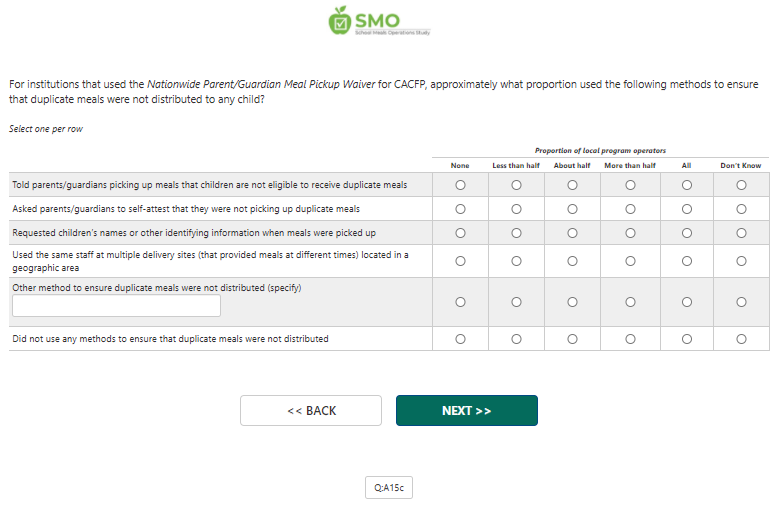Select 'More than half' for same staff row
The image size is (780, 512).
coord(630,261)
